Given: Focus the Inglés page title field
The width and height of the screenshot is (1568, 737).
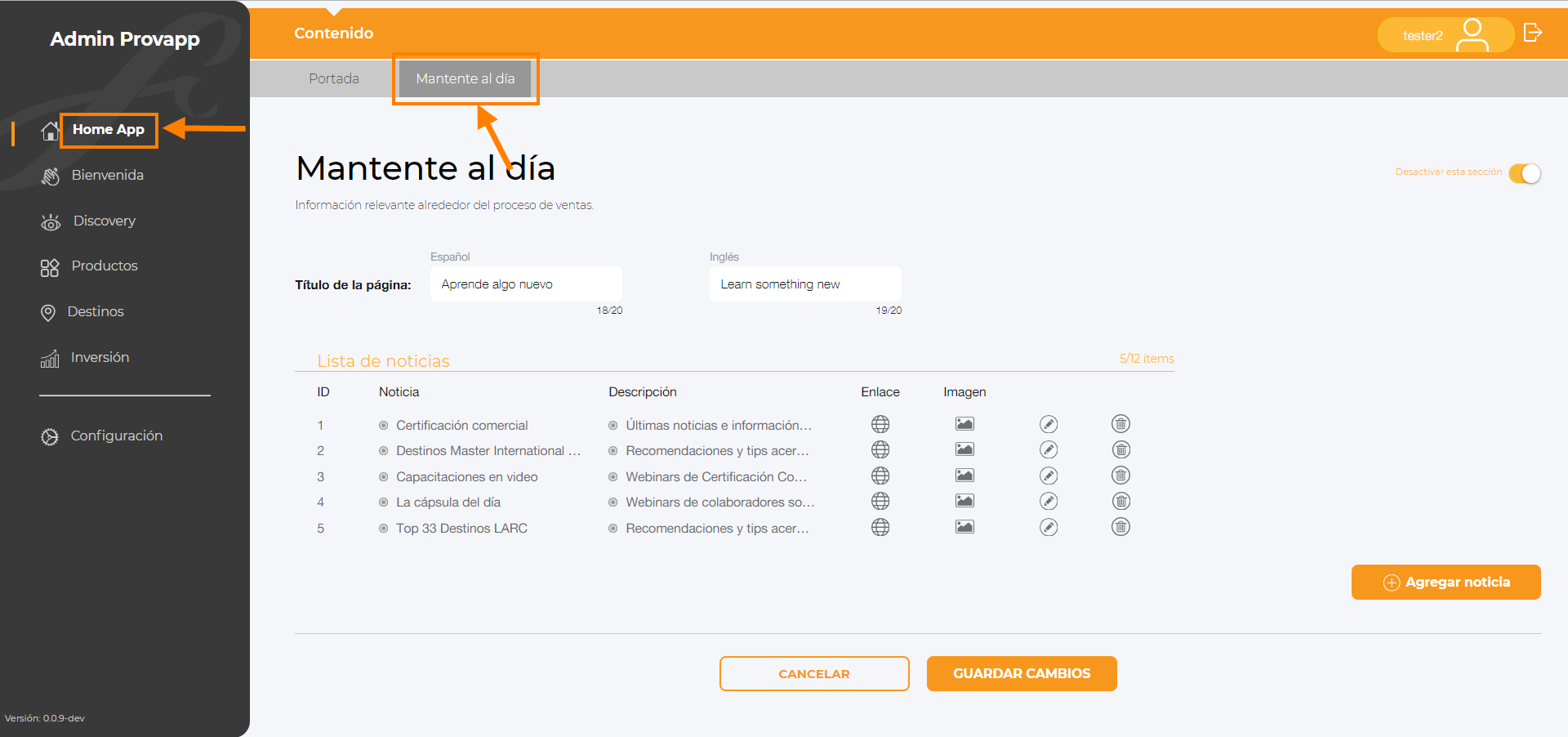Looking at the screenshot, I should click(805, 284).
